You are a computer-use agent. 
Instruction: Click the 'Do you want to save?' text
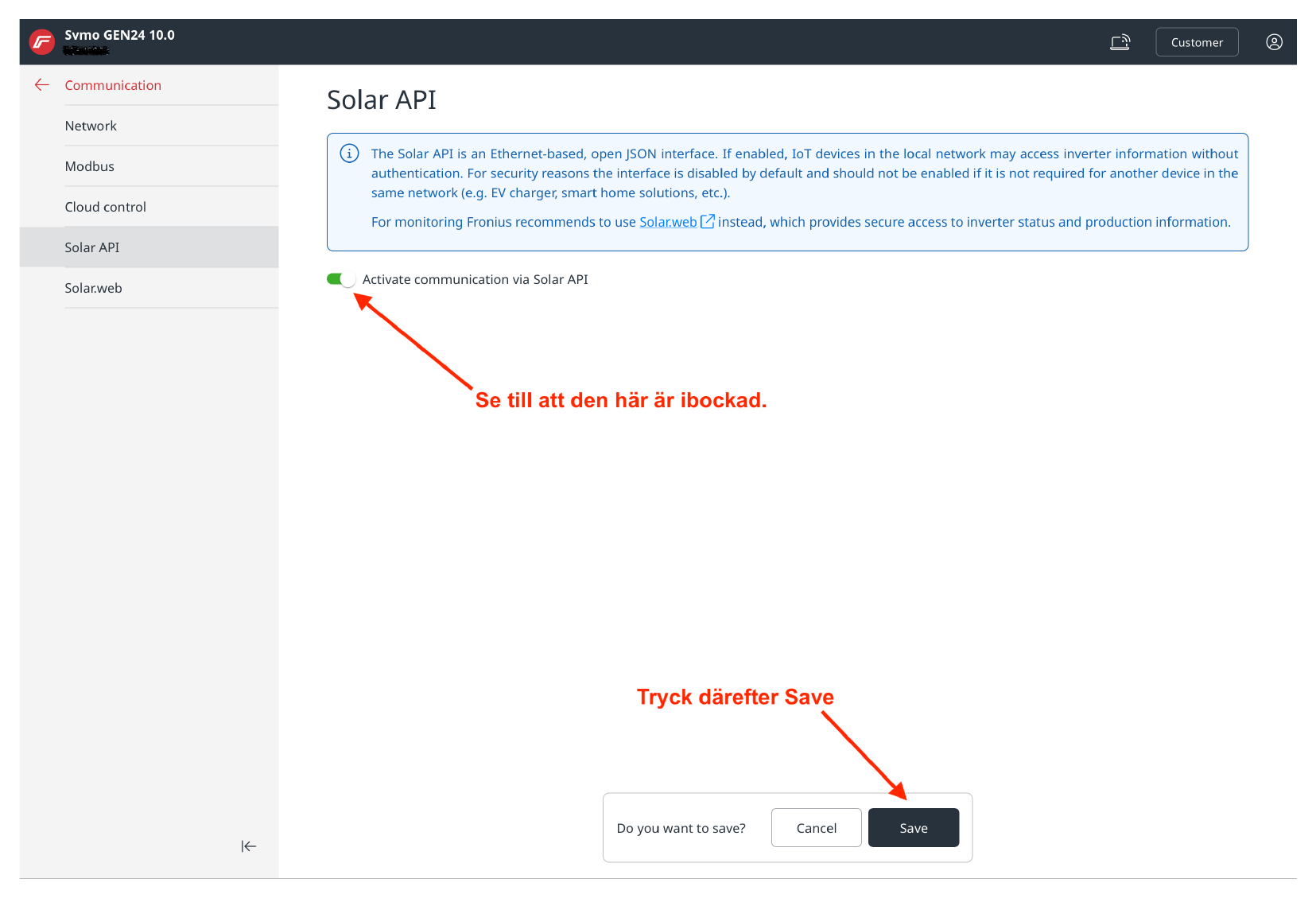click(681, 828)
